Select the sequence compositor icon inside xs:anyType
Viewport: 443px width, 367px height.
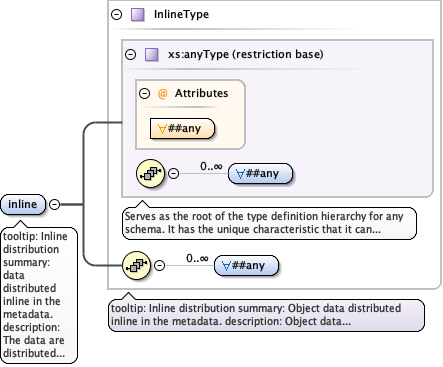[151, 173]
